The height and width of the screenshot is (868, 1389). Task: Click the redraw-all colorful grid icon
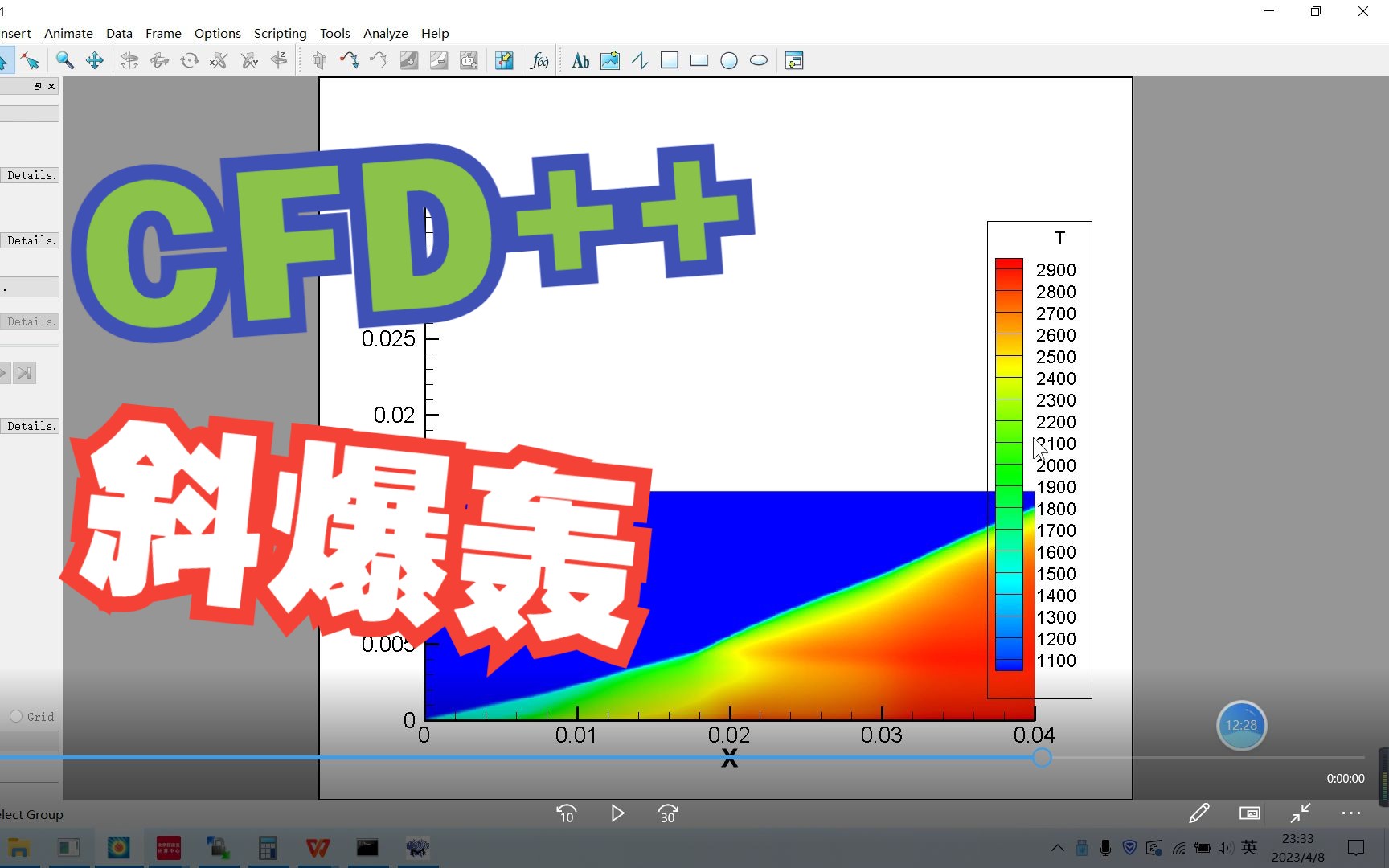click(504, 60)
